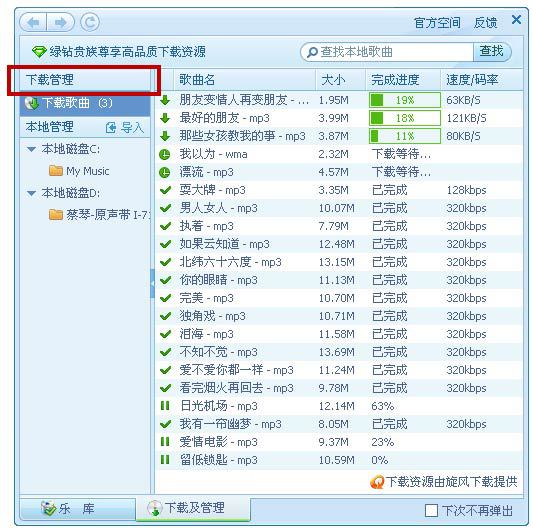Click the 查找 search button
533x531 pixels.
pyautogui.click(x=492, y=52)
